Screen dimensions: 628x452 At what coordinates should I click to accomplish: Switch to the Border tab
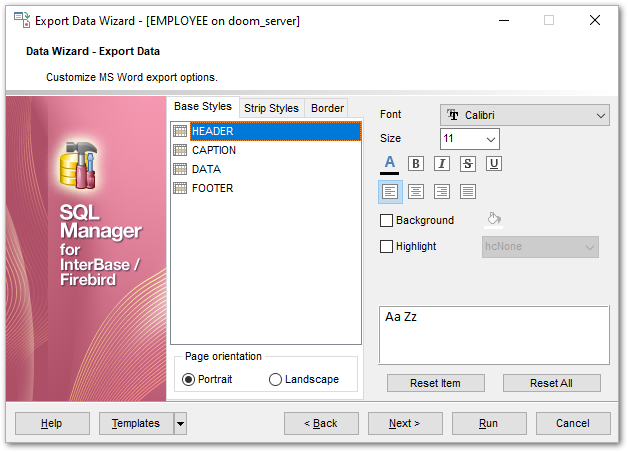[x=327, y=108]
